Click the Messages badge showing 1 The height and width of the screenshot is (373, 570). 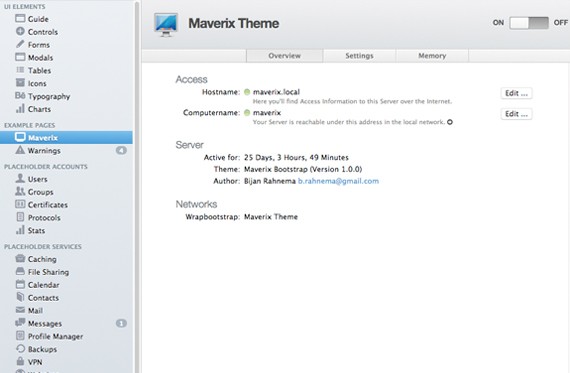click(x=121, y=323)
